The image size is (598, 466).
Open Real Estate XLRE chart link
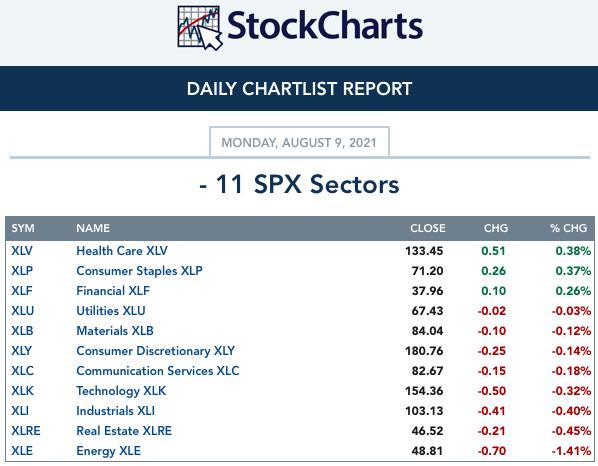124,431
